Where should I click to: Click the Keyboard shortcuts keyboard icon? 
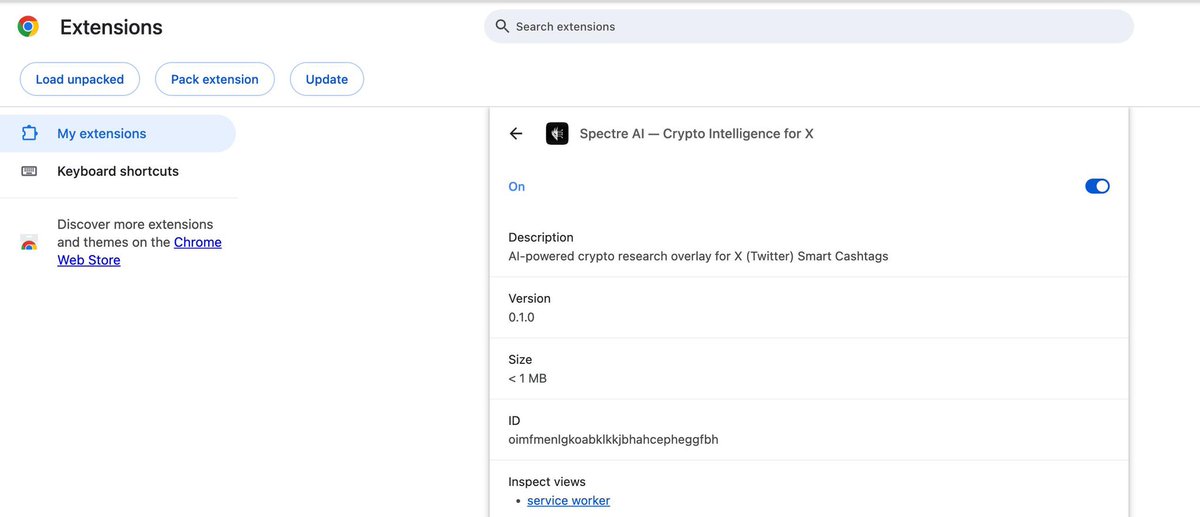tap(29, 171)
